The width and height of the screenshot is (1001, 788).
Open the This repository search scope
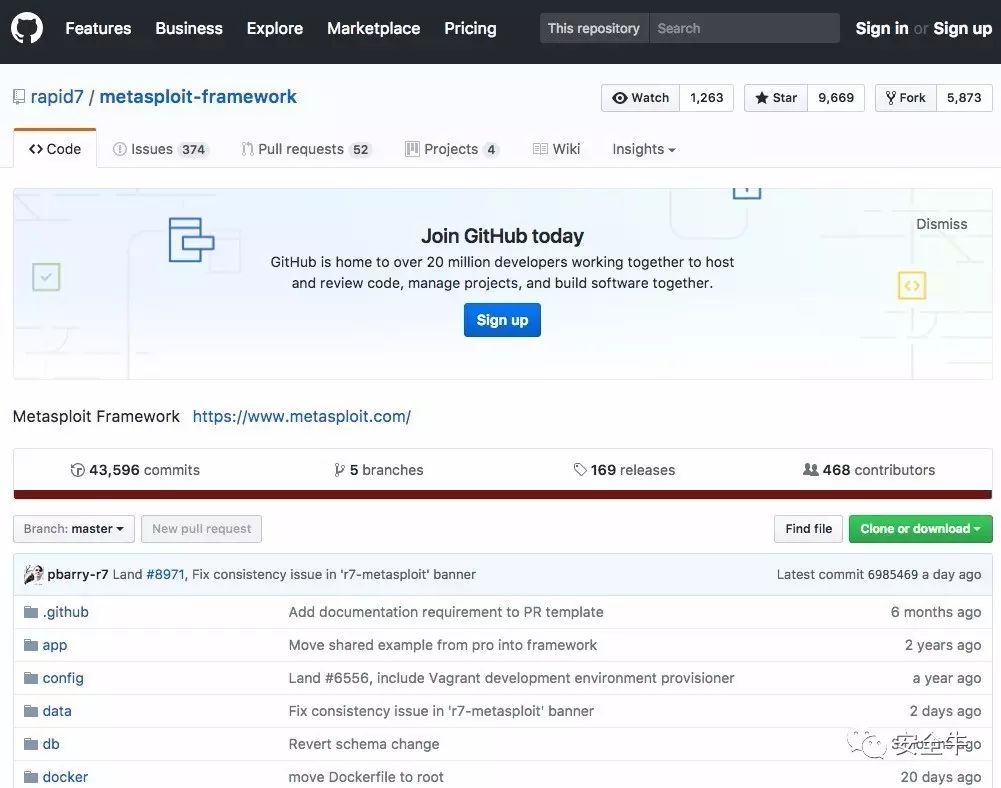pos(594,28)
